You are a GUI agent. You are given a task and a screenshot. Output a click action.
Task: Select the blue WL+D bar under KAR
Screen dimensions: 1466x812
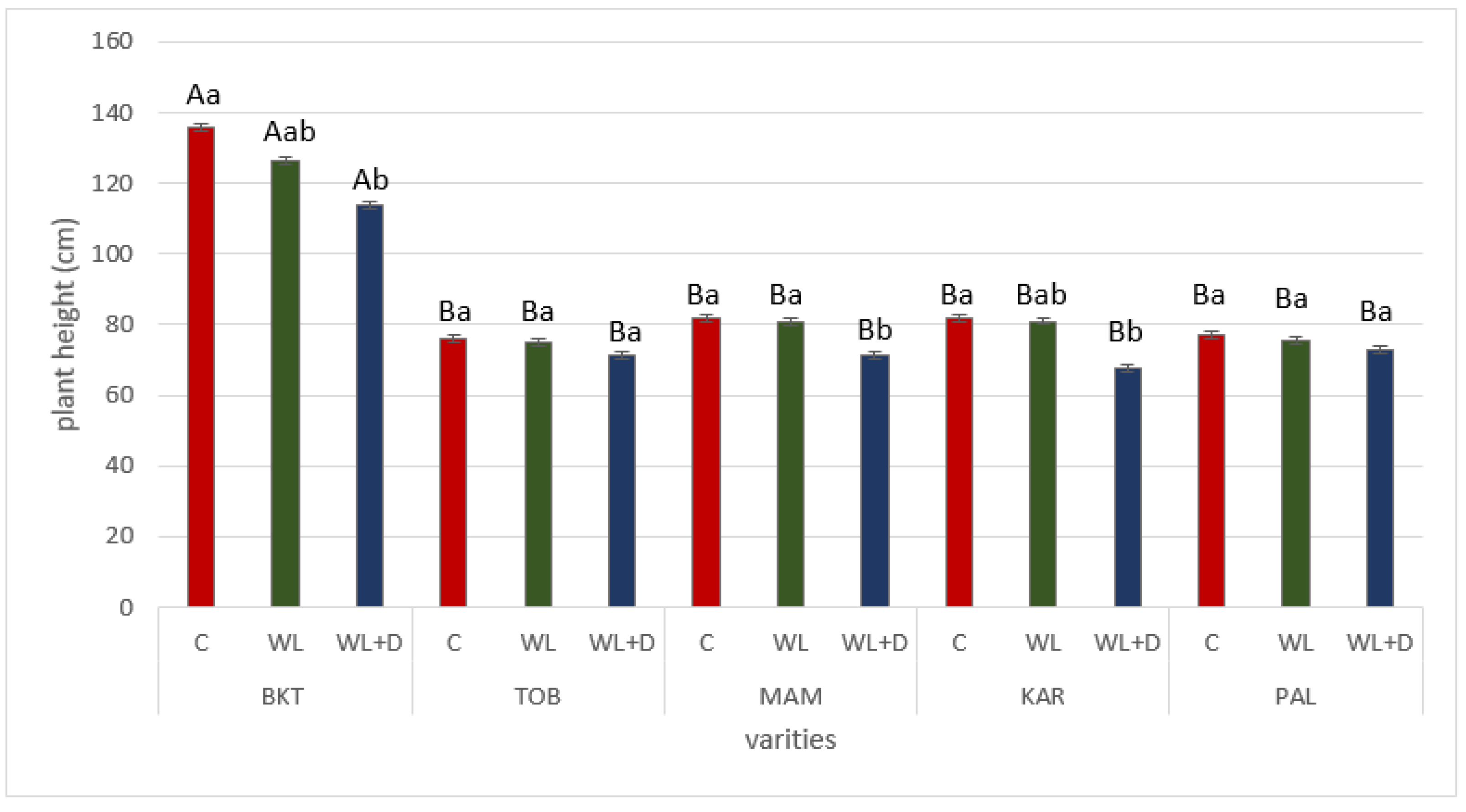pos(1127,487)
